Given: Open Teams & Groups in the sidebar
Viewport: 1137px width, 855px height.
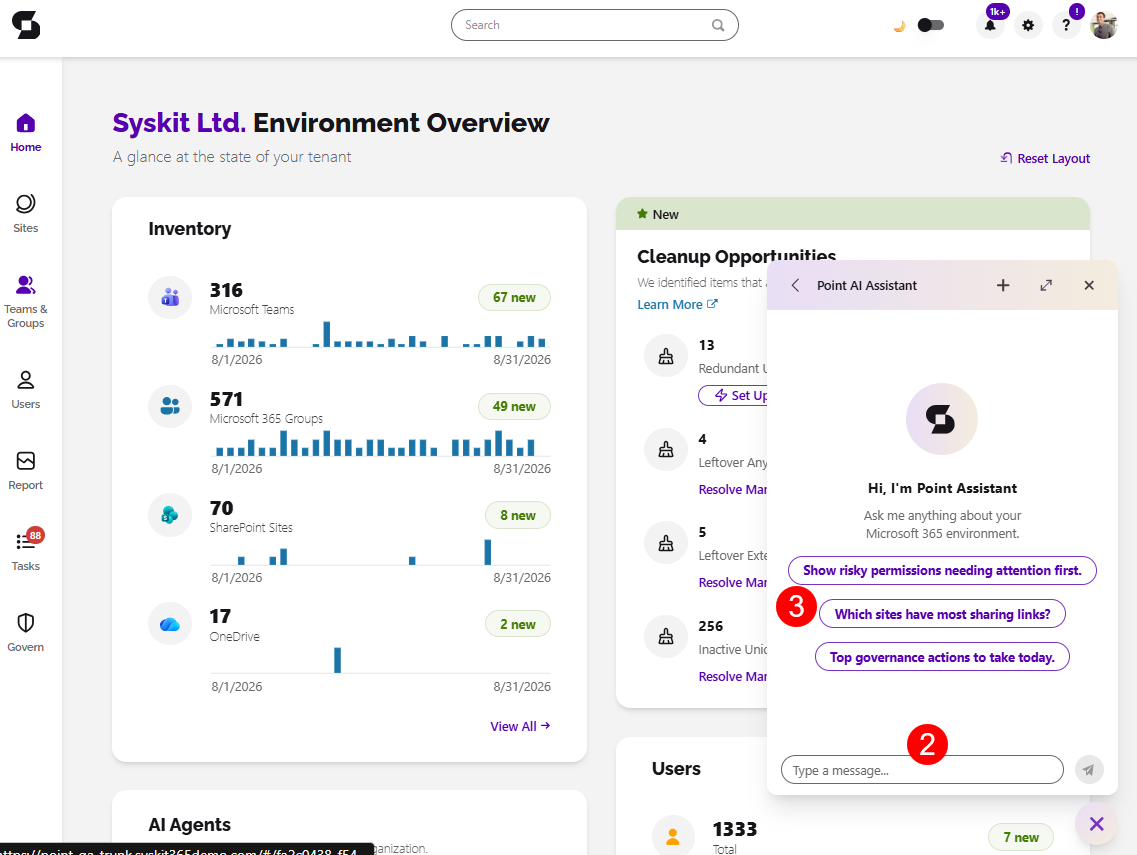Looking at the screenshot, I should (x=25, y=301).
